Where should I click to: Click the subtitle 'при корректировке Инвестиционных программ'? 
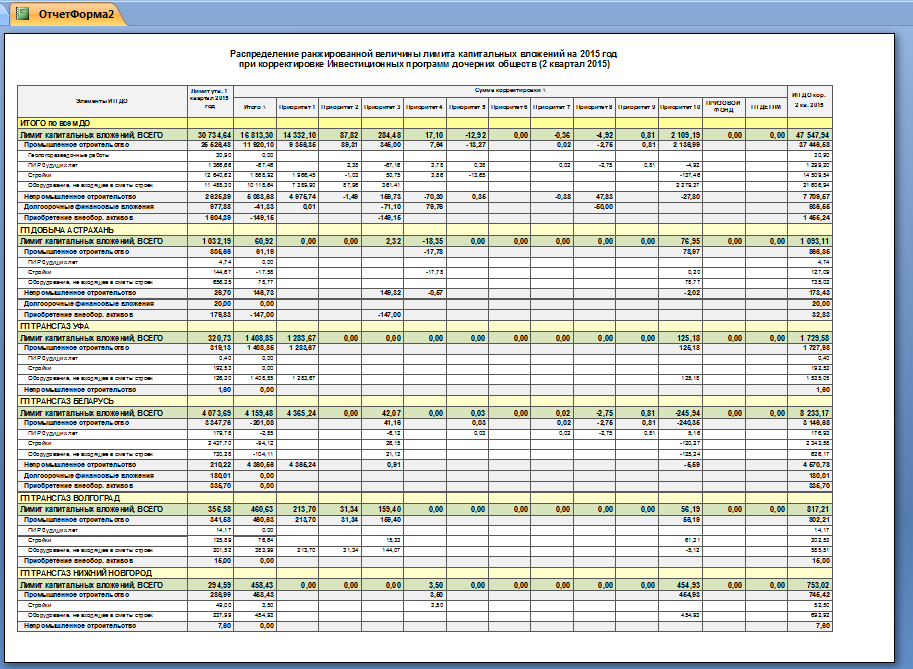424,64
